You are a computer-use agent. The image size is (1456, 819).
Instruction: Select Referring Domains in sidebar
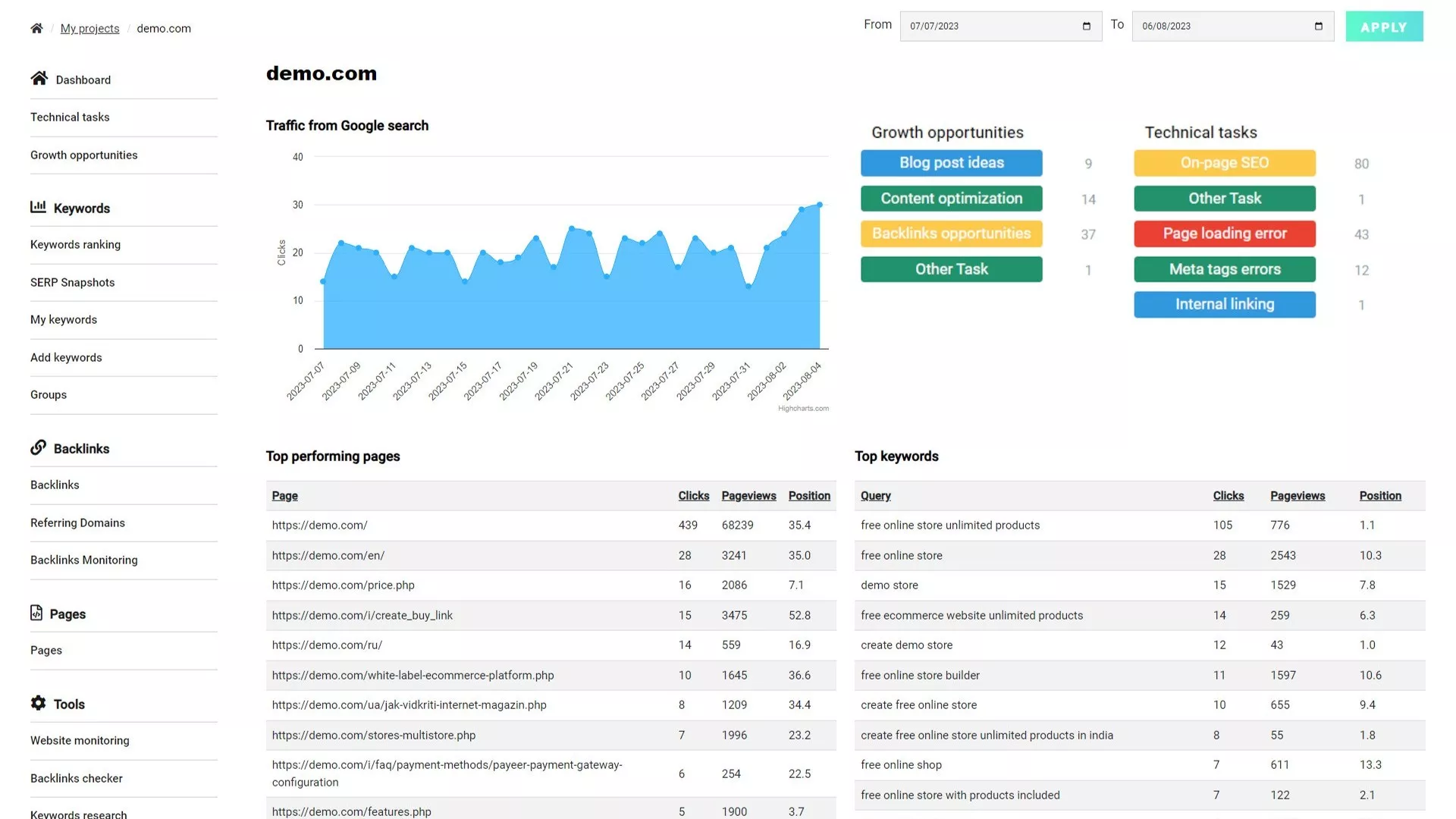click(x=77, y=522)
